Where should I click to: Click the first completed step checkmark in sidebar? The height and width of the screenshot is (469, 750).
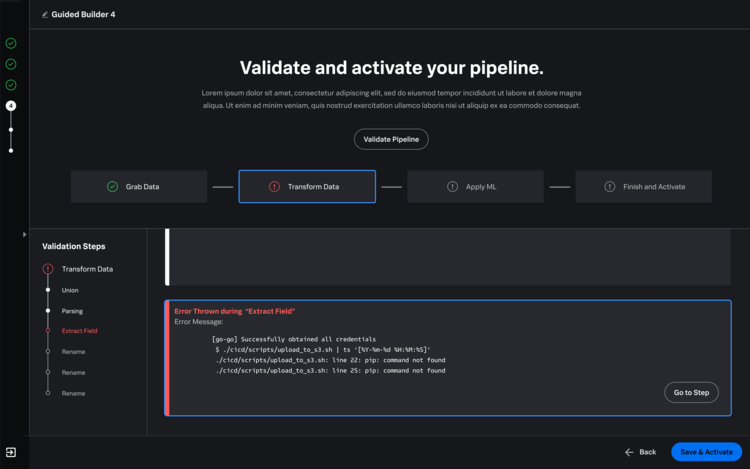click(11, 44)
